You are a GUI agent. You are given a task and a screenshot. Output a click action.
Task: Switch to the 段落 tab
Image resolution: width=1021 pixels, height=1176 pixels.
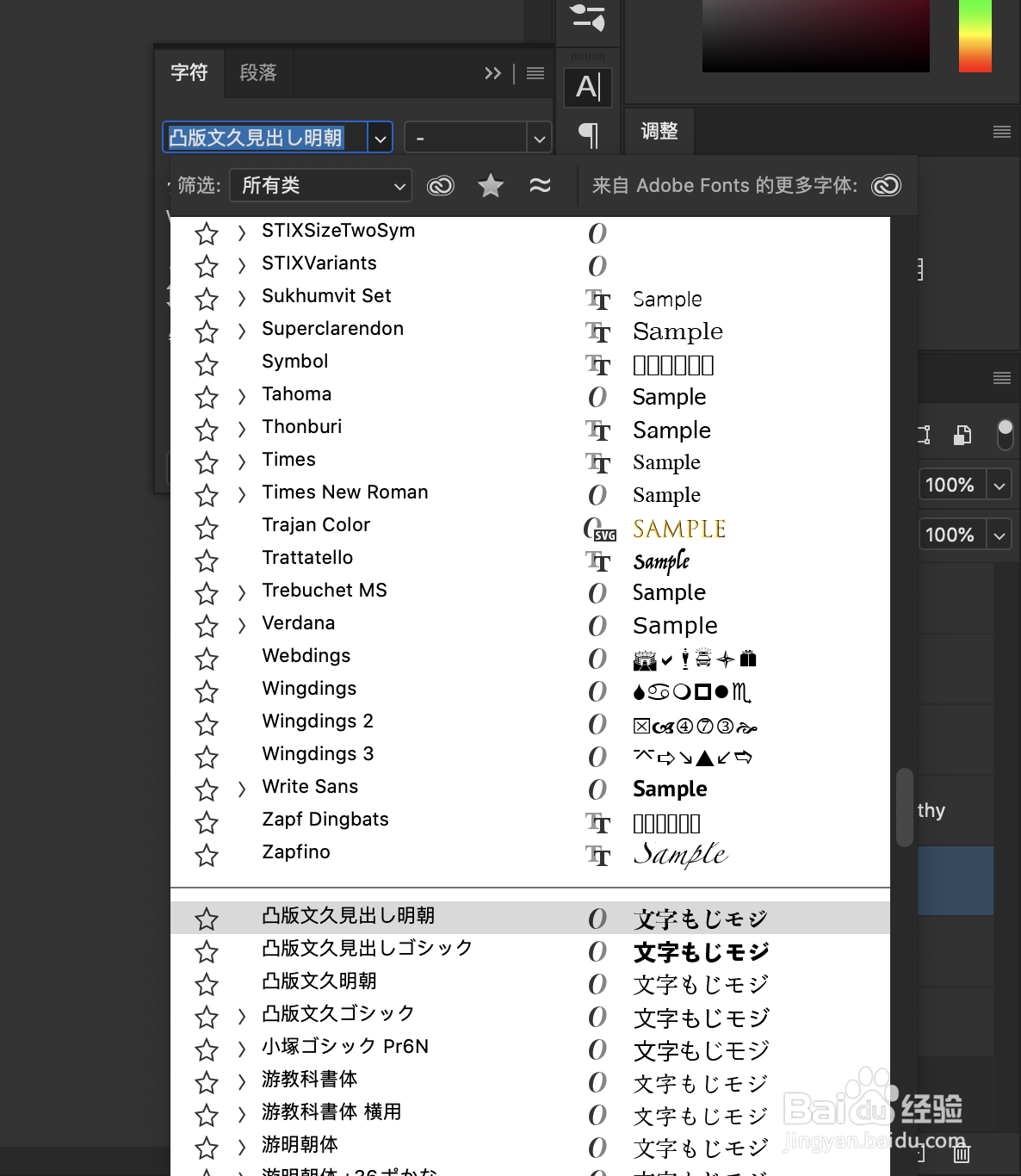258,72
